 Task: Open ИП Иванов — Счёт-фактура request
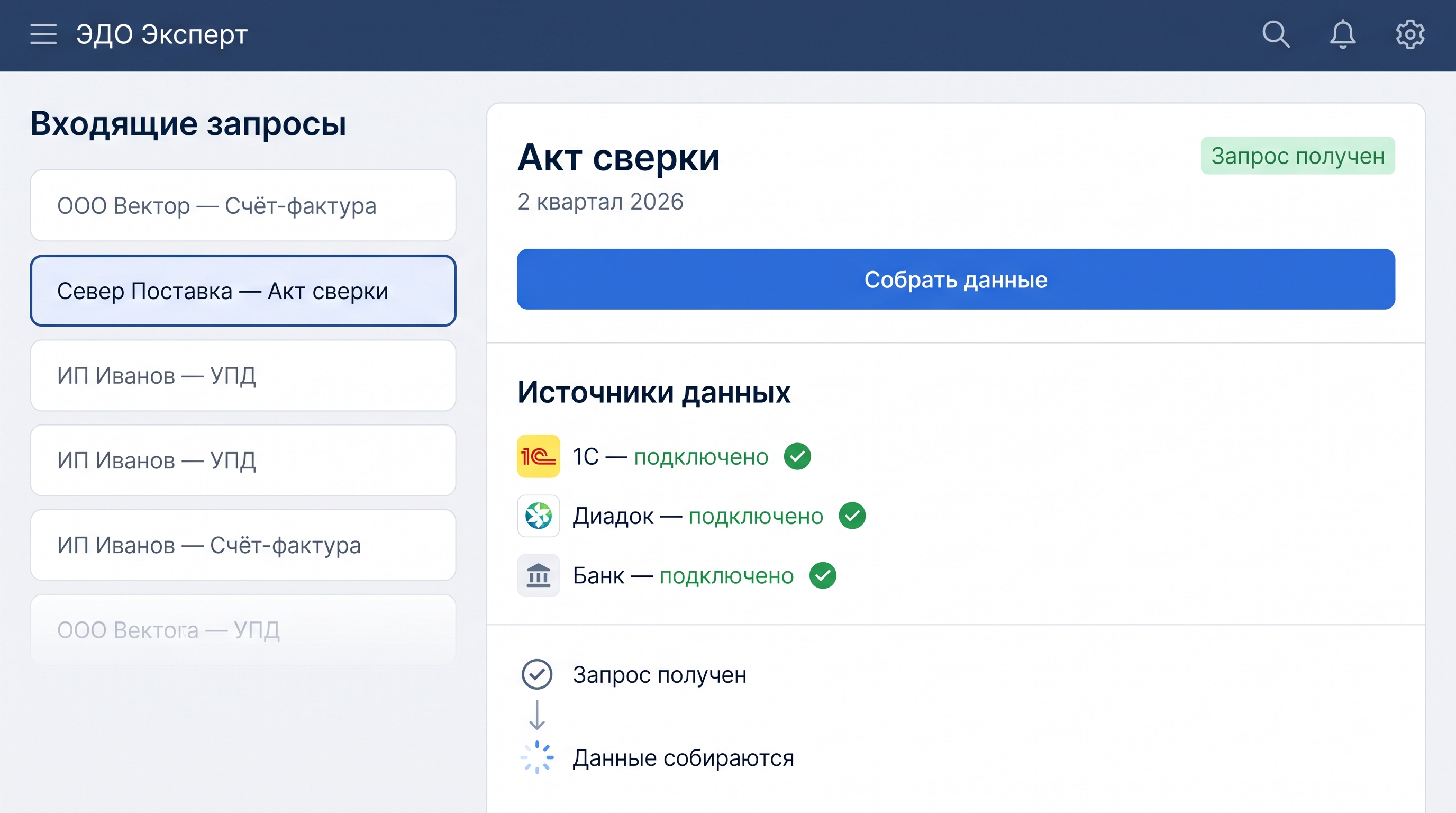243,545
